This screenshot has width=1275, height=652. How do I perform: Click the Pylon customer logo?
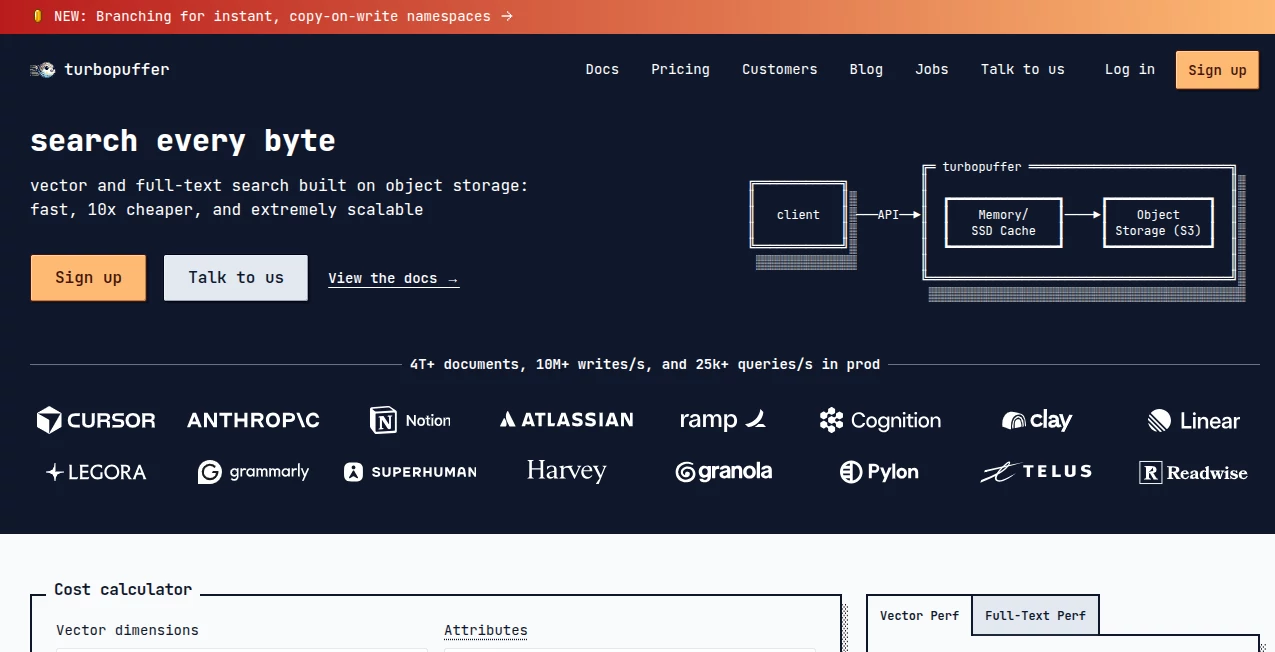coord(880,472)
